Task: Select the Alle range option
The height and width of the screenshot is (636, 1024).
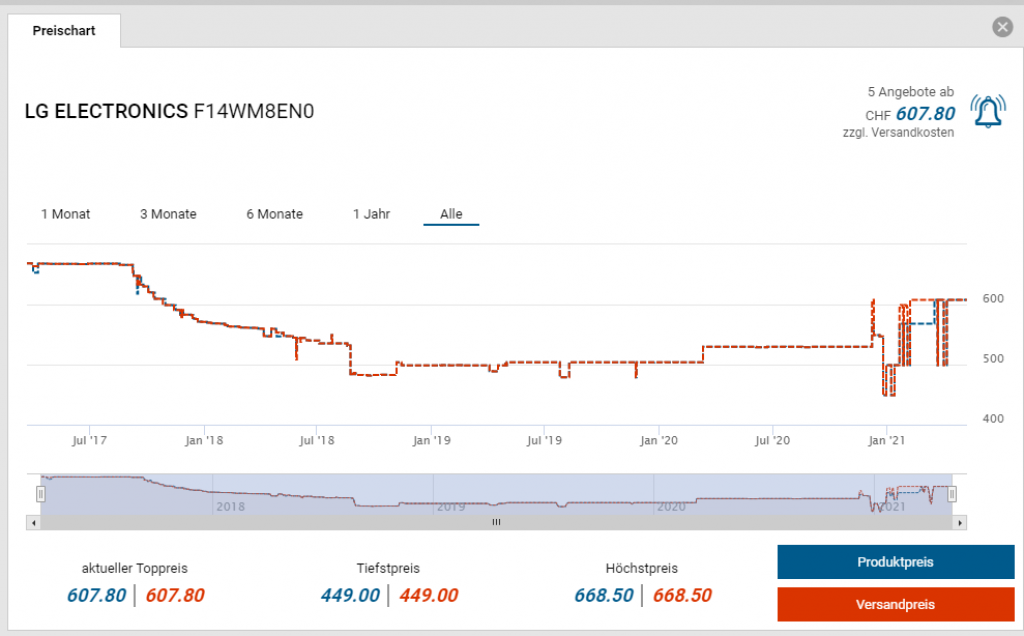Action: 451,214
